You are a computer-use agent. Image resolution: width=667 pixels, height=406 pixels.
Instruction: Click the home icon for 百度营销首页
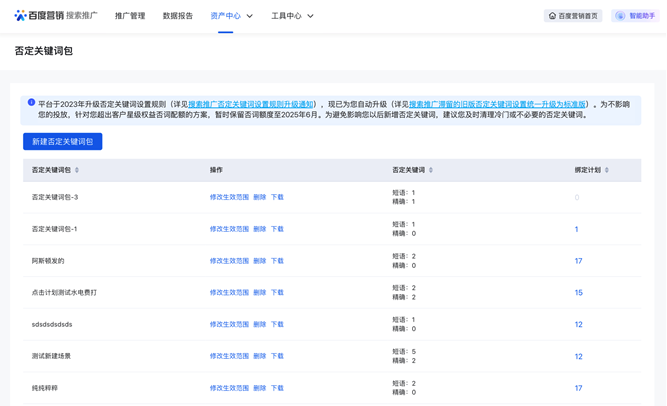tap(552, 16)
